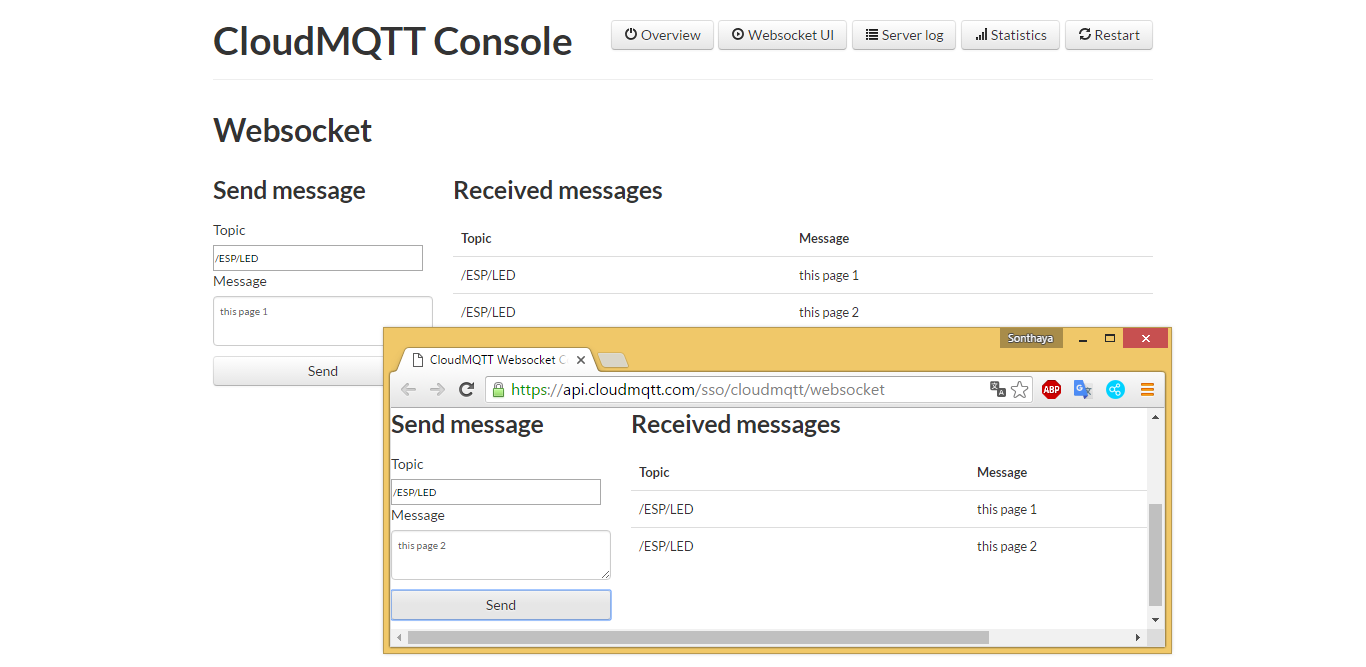Open a new tab in Chrome
1366x667 pixels.
point(612,361)
